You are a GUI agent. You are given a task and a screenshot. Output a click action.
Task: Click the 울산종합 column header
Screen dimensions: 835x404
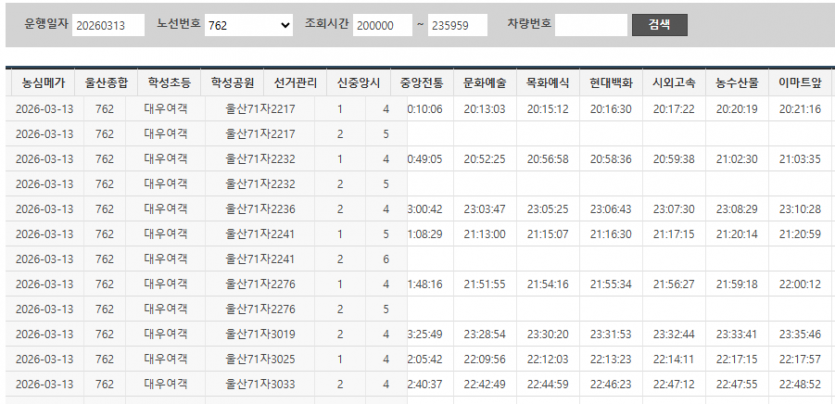tap(105, 83)
